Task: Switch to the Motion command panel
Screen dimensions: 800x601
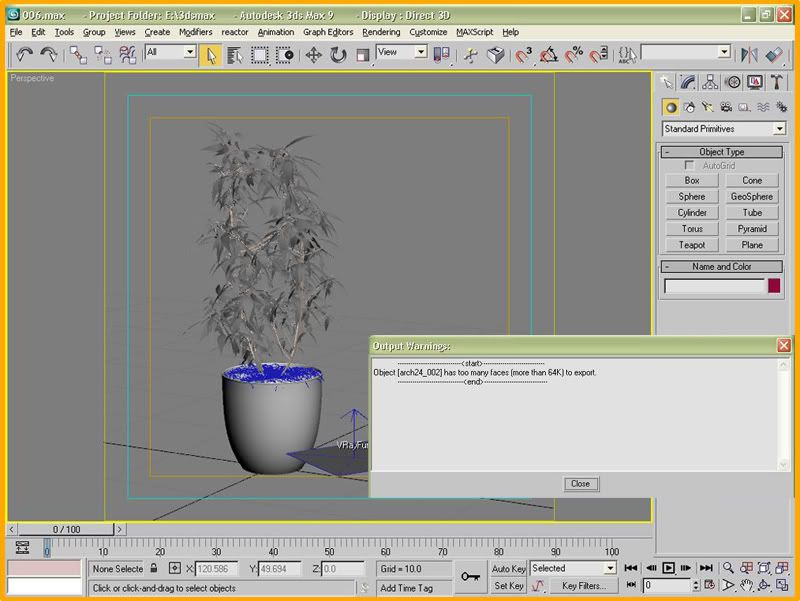Action: click(x=733, y=82)
